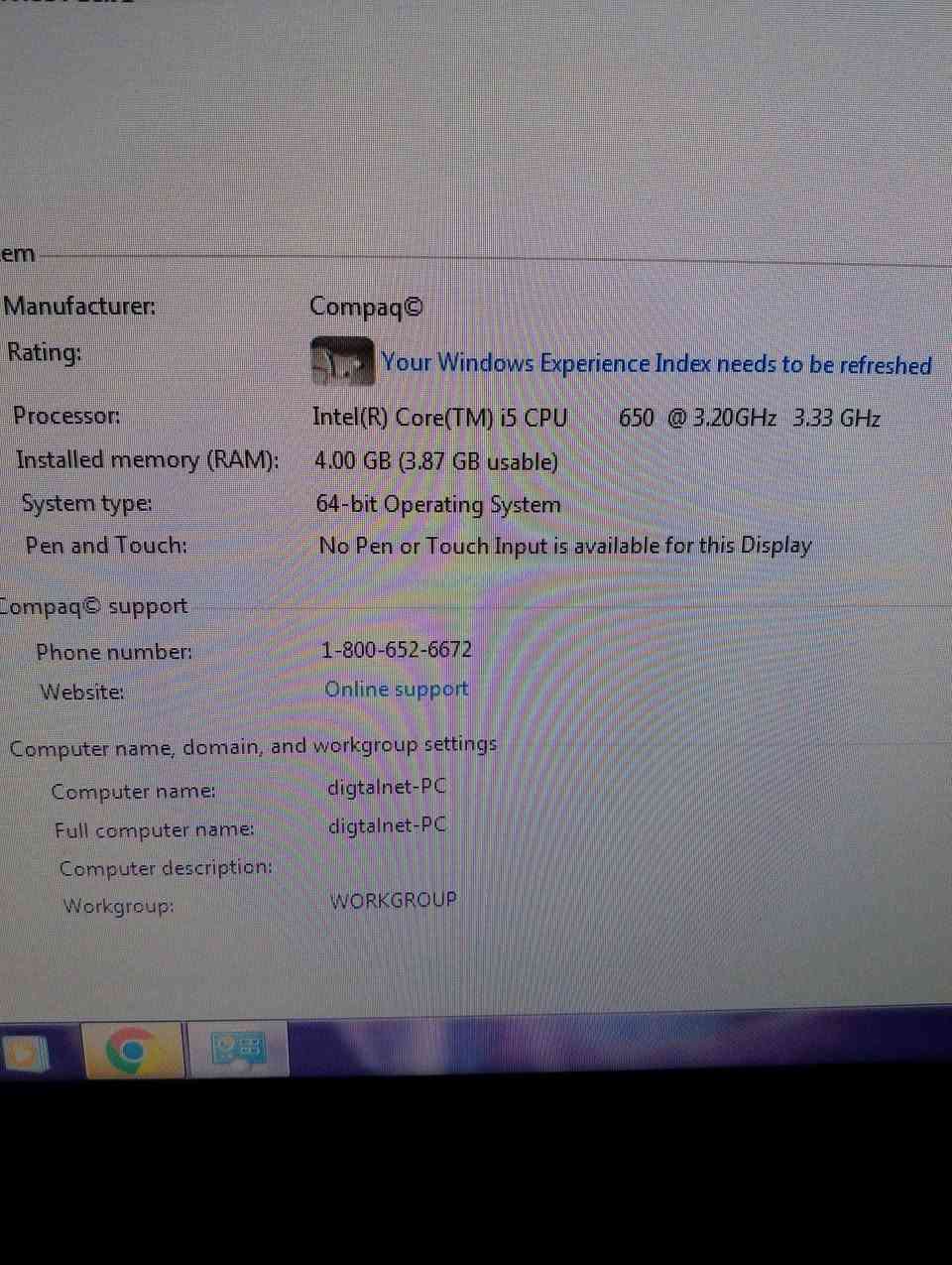Viewport: 952px width, 1265px height.
Task: Select the Computer name label
Action: [x=134, y=792]
